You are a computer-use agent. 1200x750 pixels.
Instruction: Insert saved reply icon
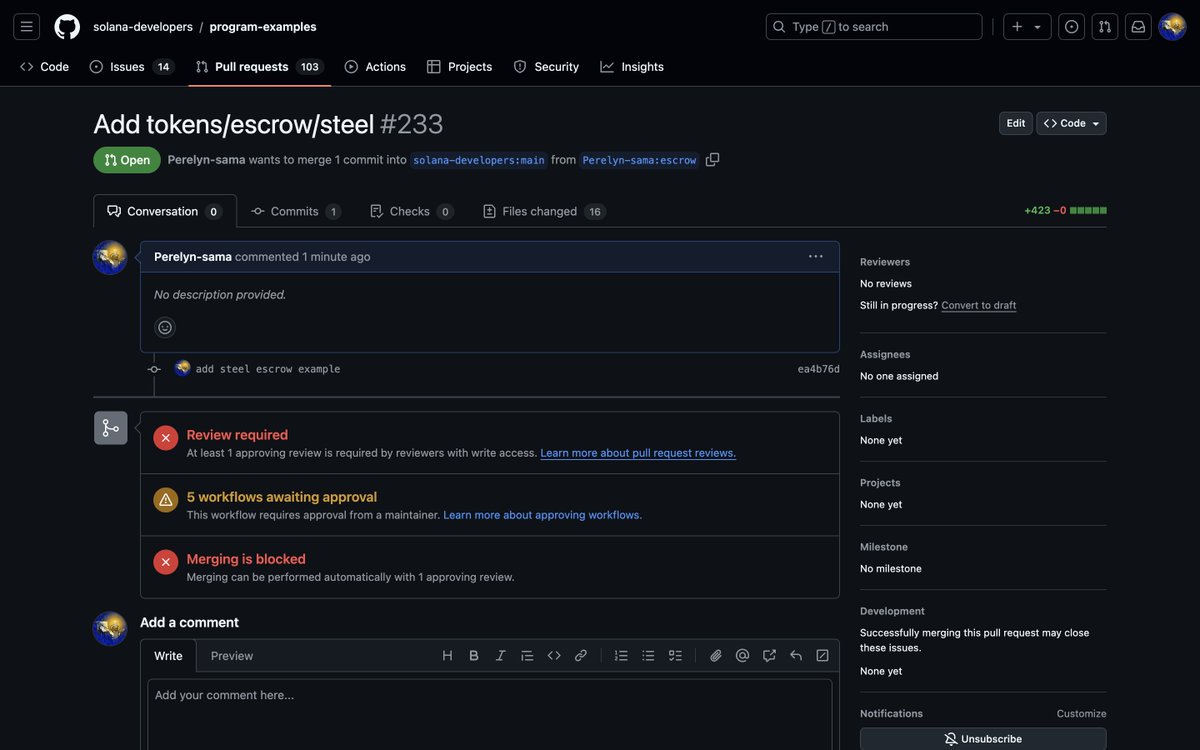pyautogui.click(x=796, y=656)
